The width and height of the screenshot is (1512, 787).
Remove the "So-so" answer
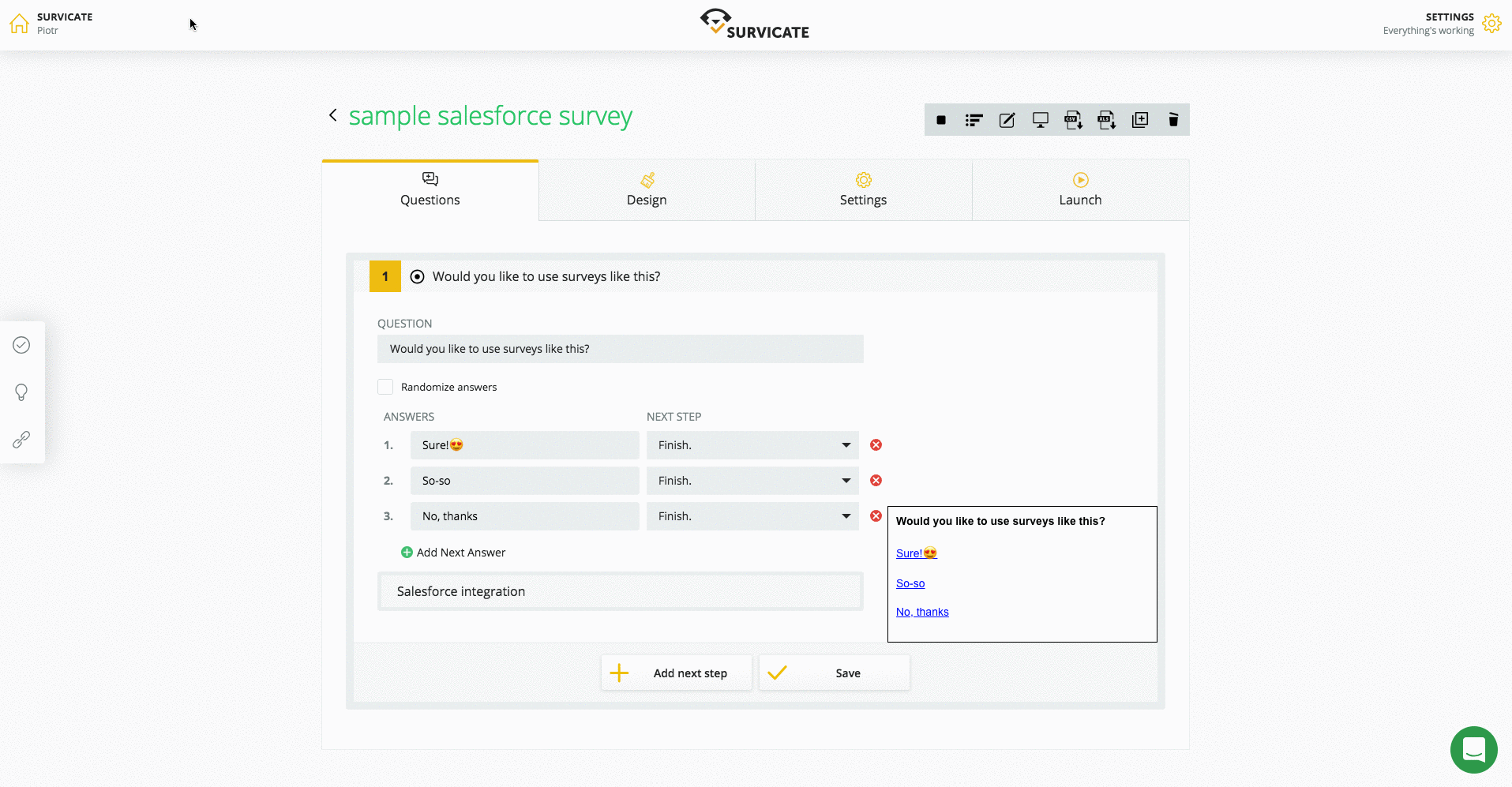(x=876, y=481)
